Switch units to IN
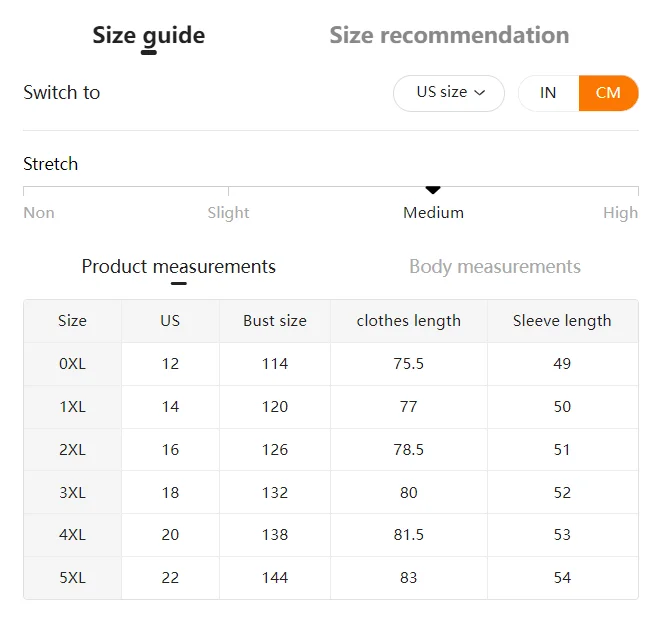The image size is (656, 620). 548,93
